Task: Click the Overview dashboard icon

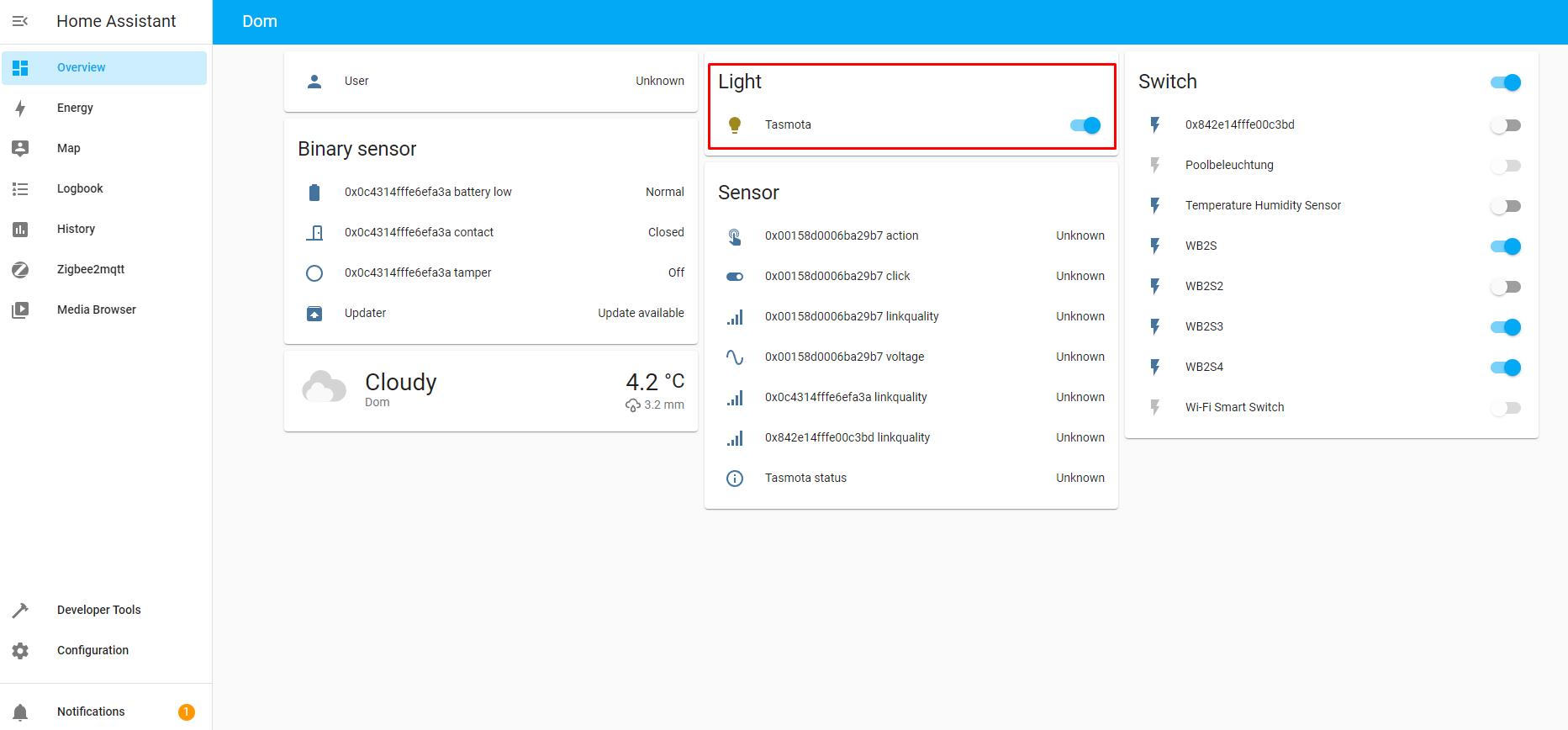Action: [20, 67]
